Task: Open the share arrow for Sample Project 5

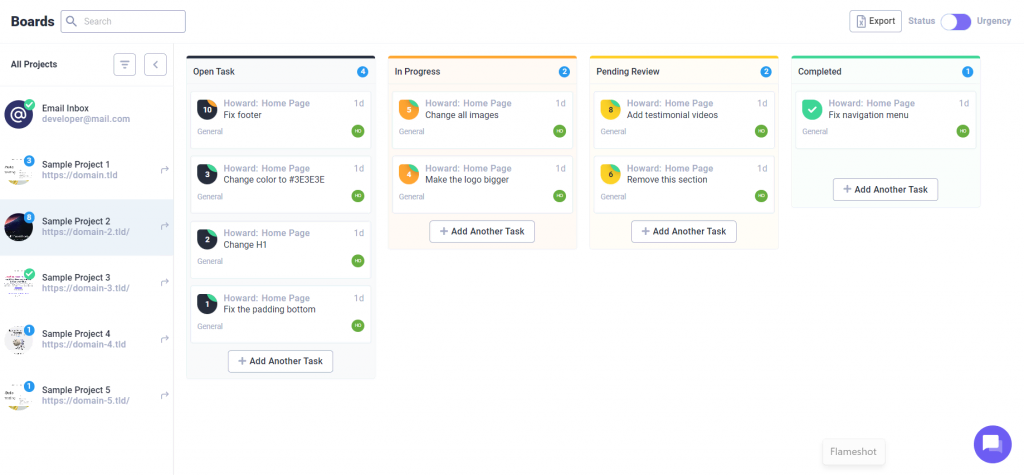Action: click(165, 395)
